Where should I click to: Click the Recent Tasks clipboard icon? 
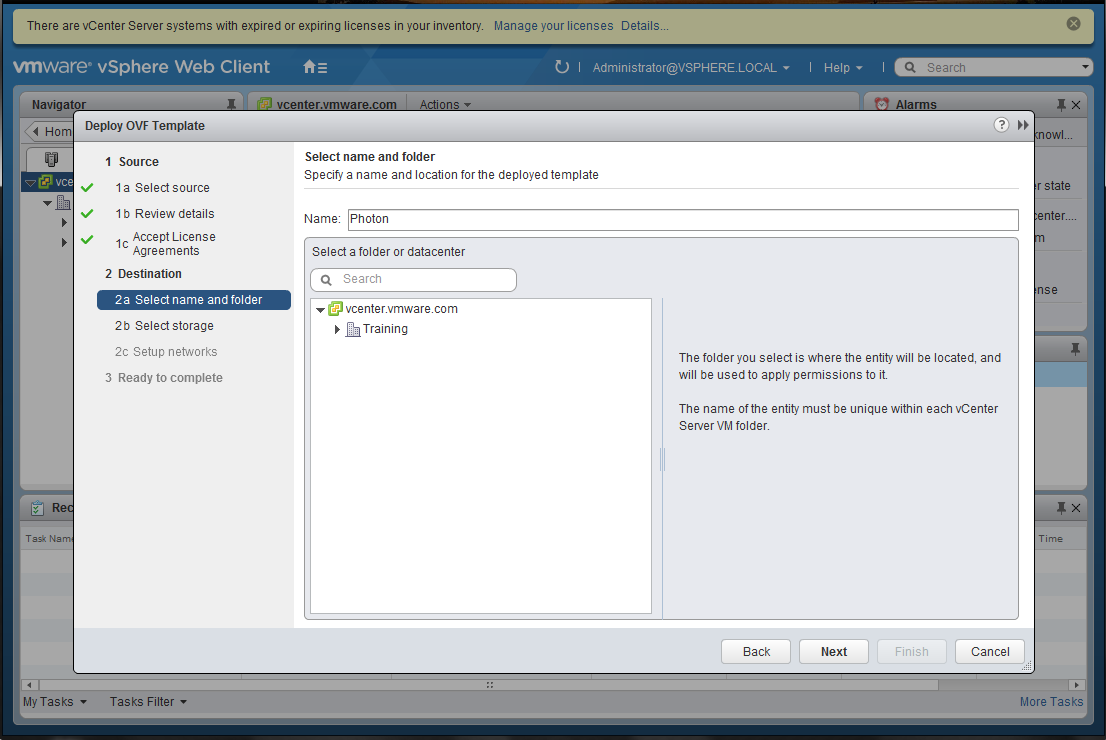pyautogui.click(x=37, y=507)
